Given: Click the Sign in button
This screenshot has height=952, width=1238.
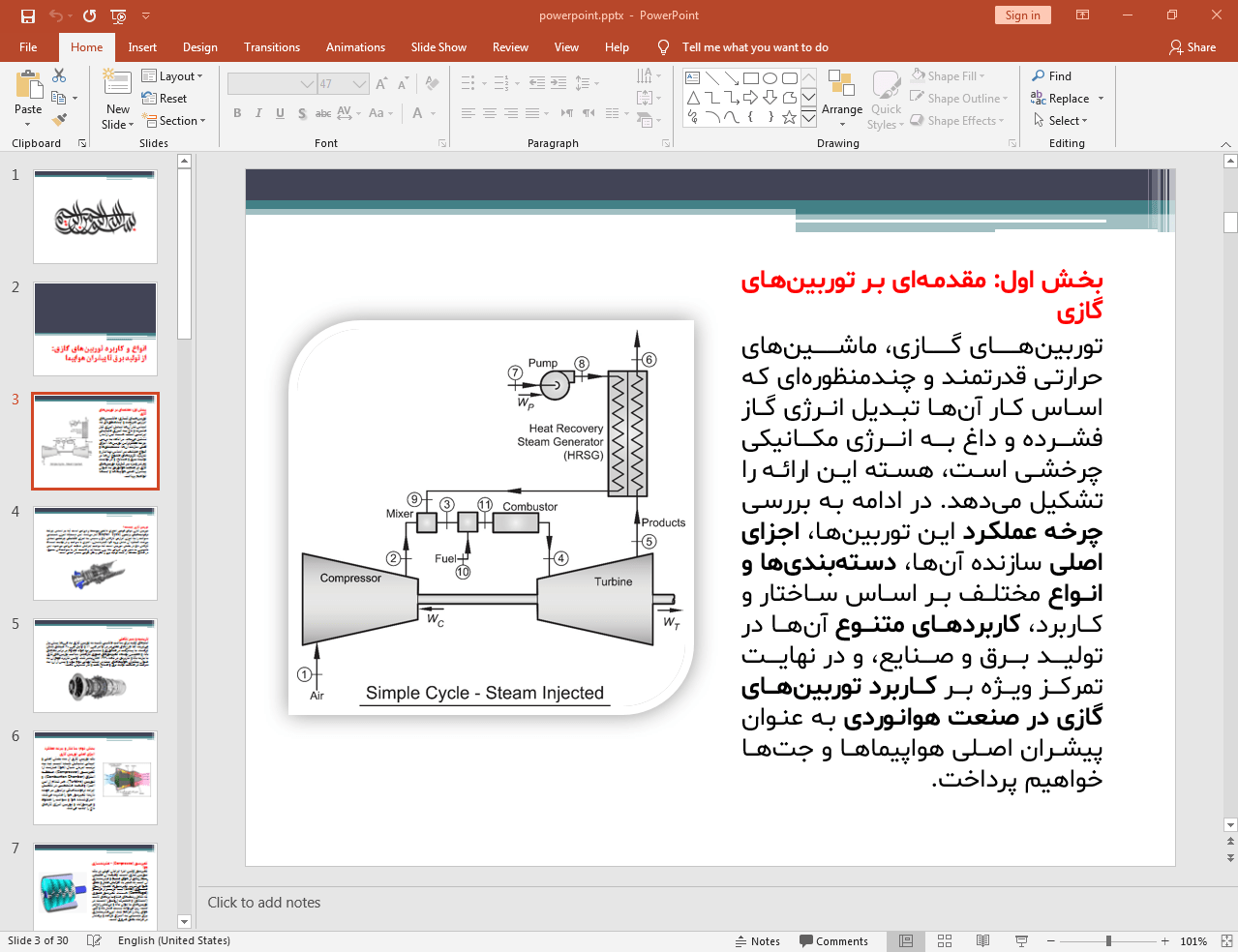Looking at the screenshot, I should click(x=1022, y=15).
